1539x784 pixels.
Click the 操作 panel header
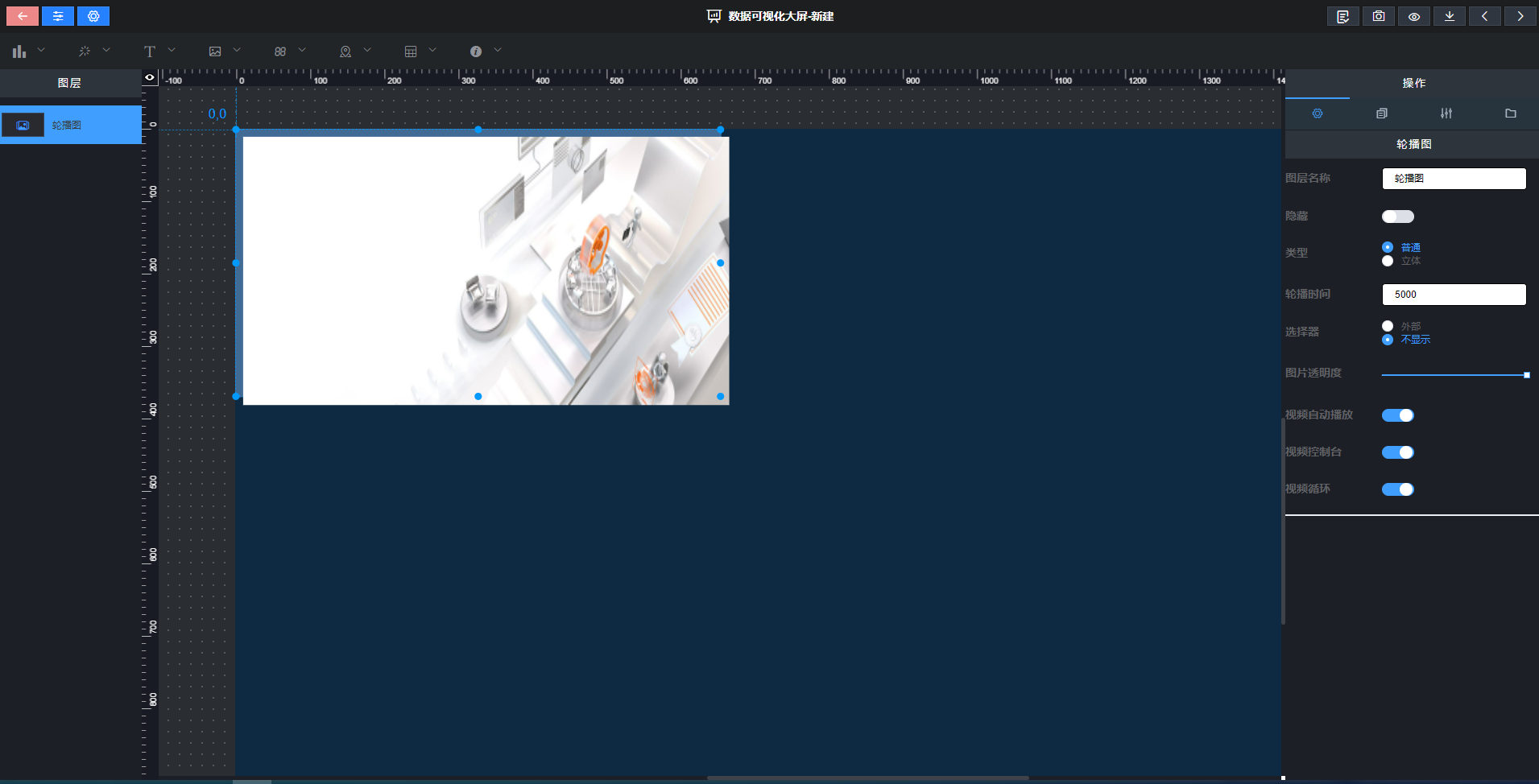click(1413, 83)
